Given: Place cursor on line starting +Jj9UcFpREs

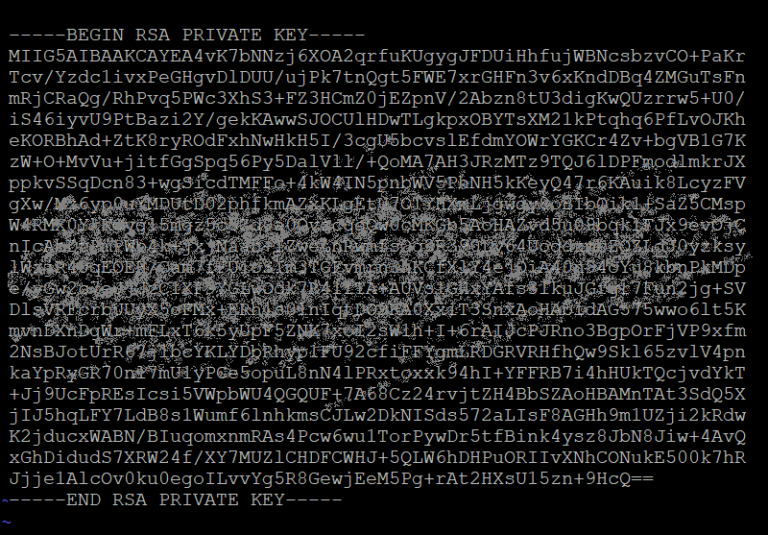Looking at the screenshot, I should [x=377, y=394].
